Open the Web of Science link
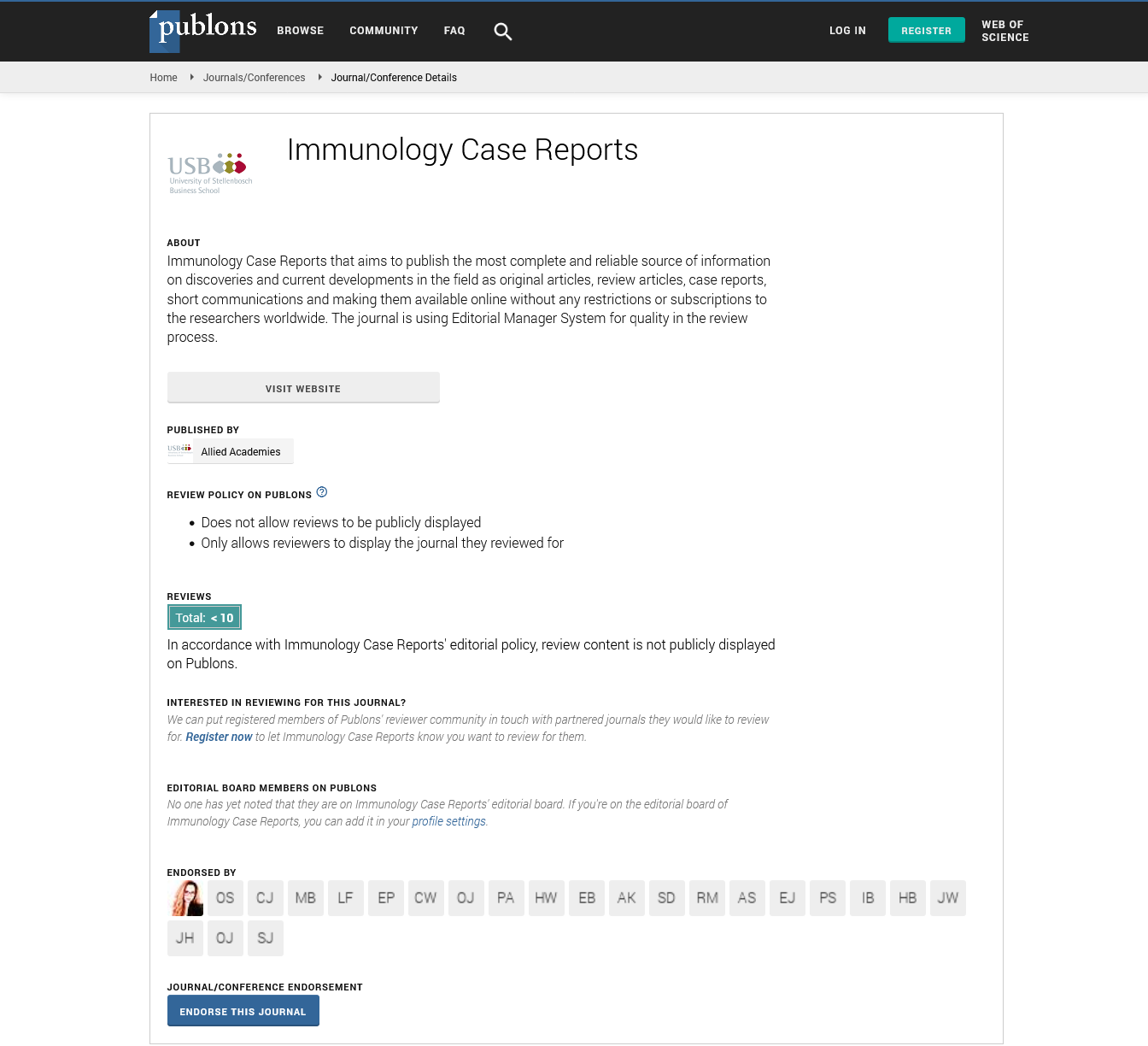This screenshot has width=1148, height=1046. point(1004,31)
